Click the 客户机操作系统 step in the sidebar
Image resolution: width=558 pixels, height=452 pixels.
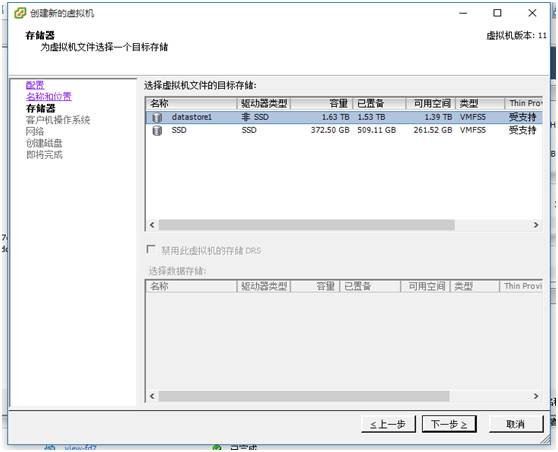(58, 120)
